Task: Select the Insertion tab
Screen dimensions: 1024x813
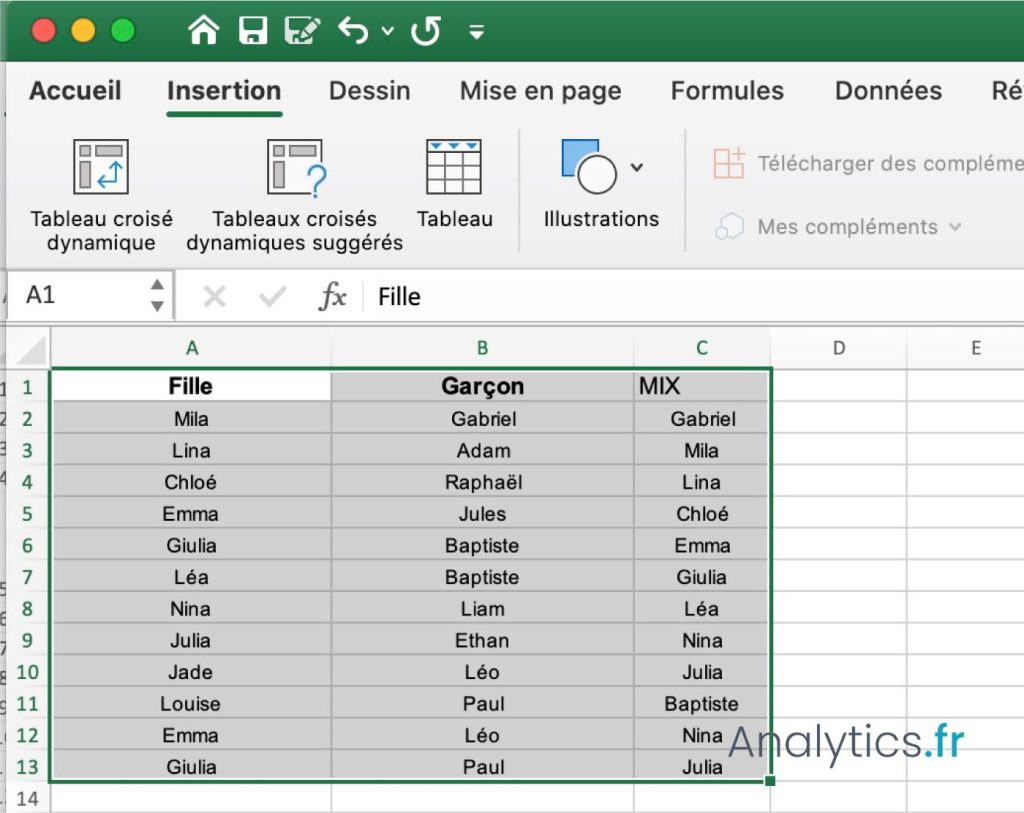Action: (x=224, y=91)
